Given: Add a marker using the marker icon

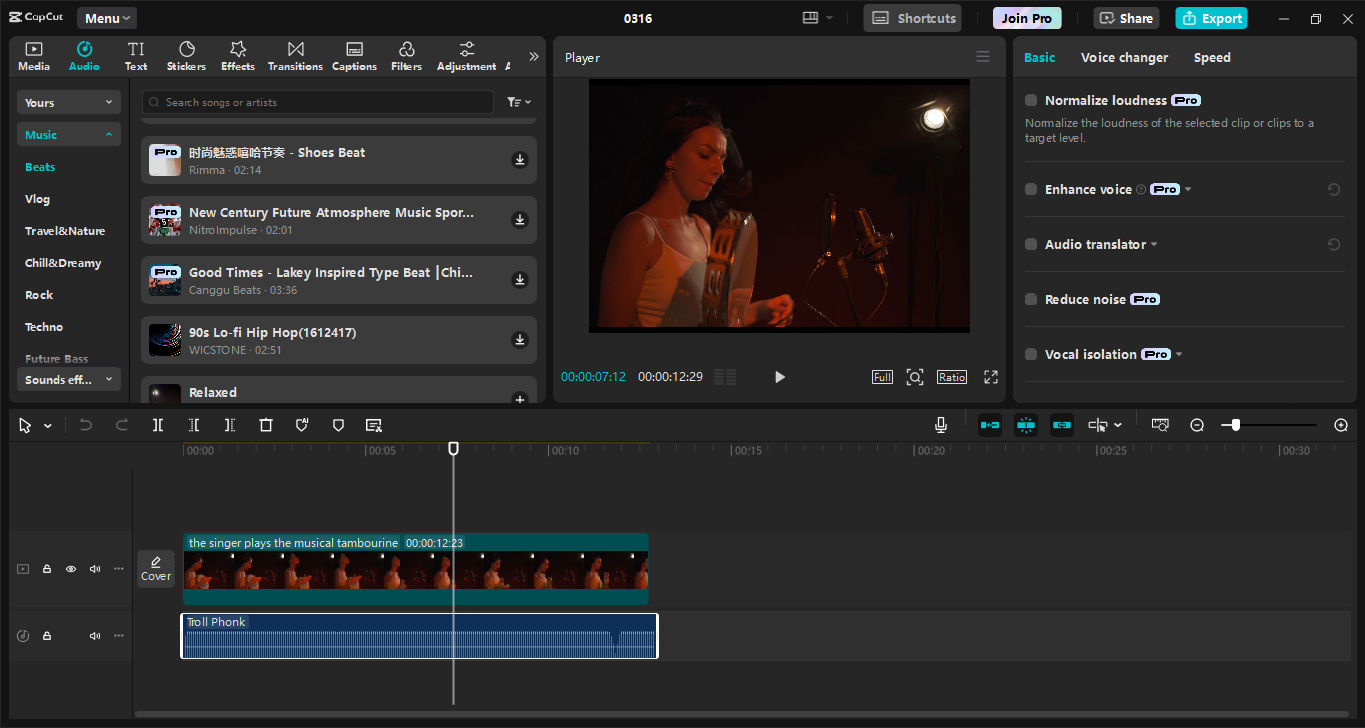Looking at the screenshot, I should [338, 424].
